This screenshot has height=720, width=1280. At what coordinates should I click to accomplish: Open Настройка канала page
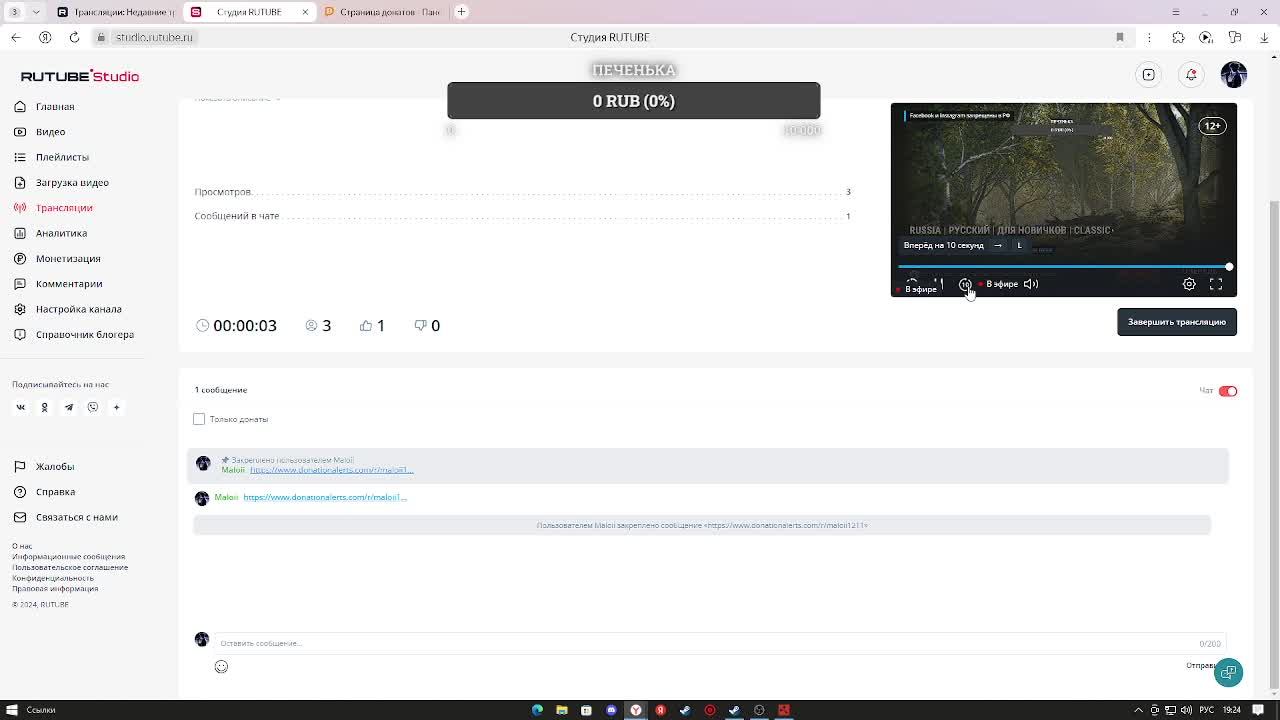pos(67,309)
